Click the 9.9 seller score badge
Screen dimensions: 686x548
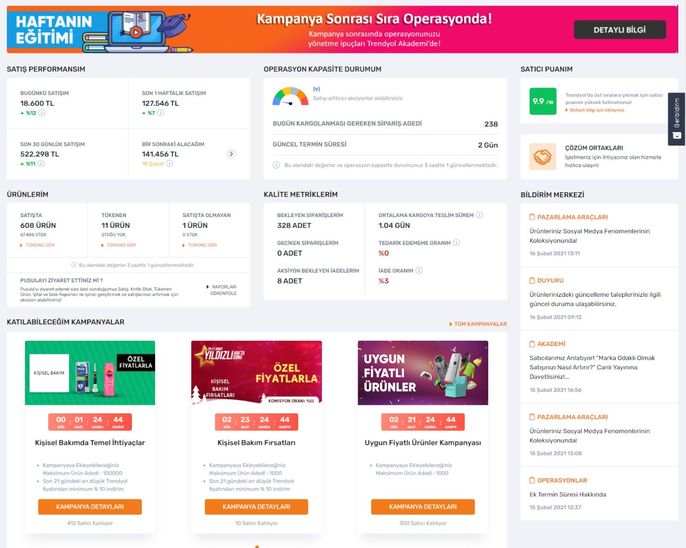[x=542, y=101]
